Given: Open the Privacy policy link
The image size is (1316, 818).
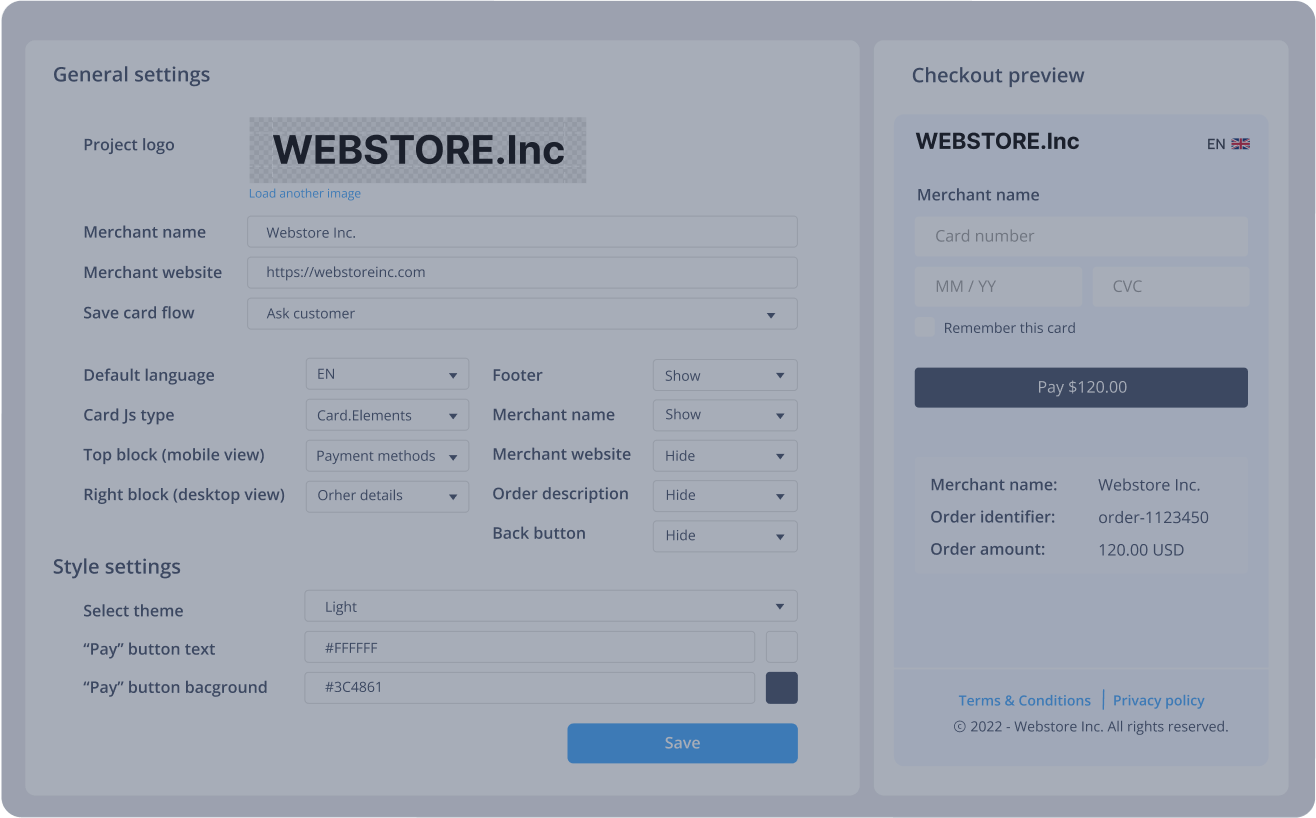Looking at the screenshot, I should 1158,700.
